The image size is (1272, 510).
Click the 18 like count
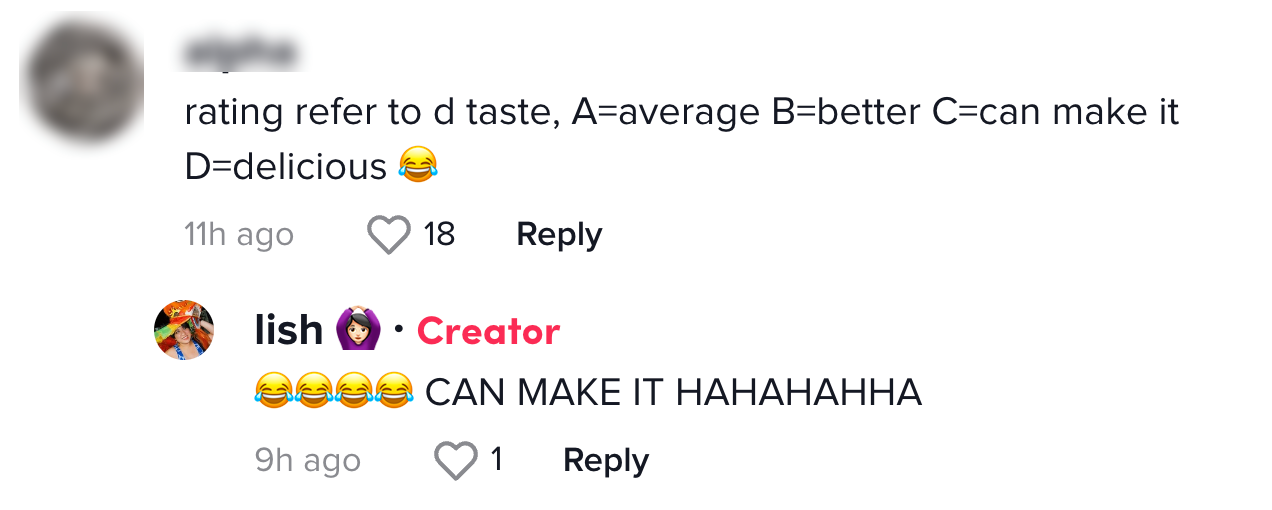(439, 235)
